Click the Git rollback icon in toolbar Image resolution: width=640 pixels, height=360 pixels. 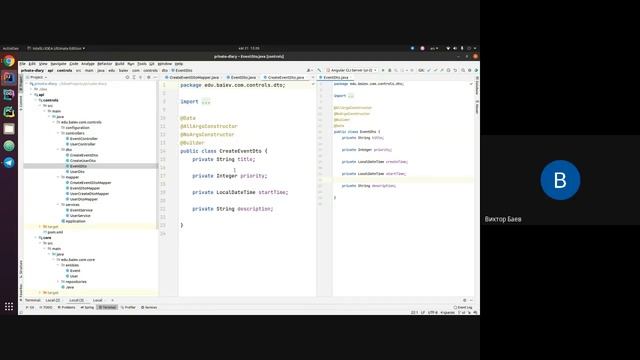coord(455,70)
